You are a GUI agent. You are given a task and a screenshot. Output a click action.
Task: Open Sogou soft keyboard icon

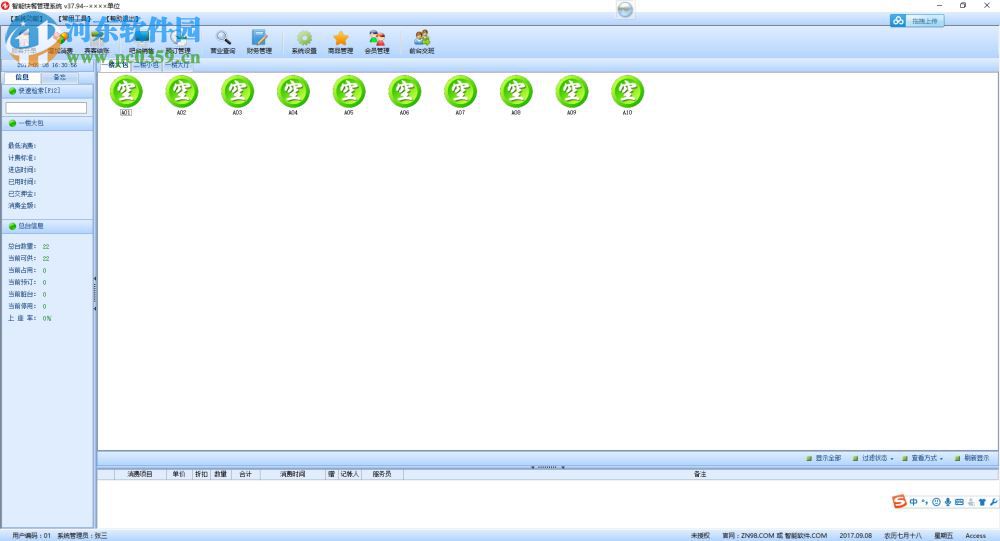pyautogui.click(x=959, y=502)
